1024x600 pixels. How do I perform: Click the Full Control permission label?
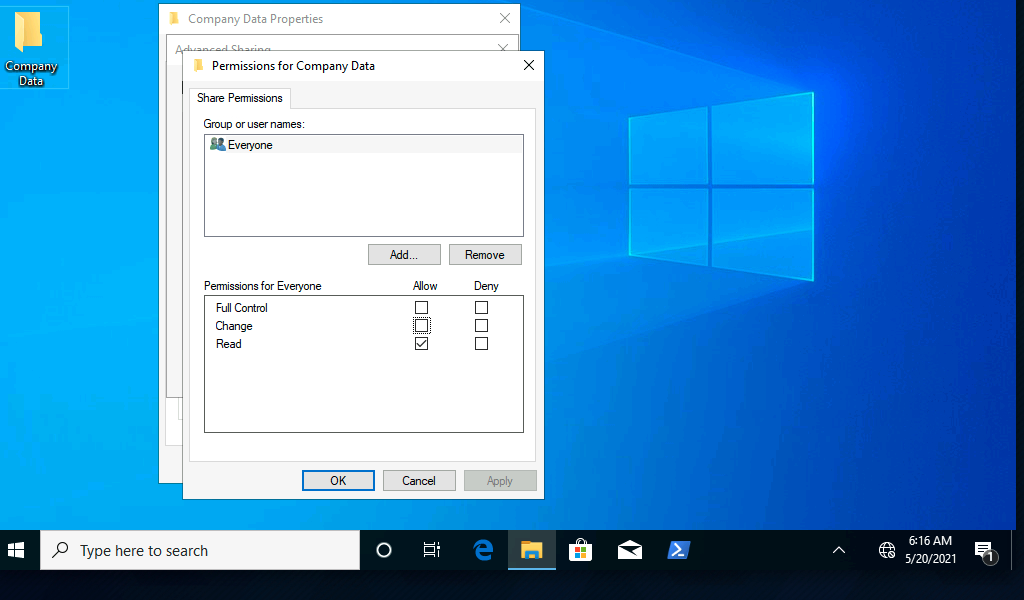[x=242, y=308]
